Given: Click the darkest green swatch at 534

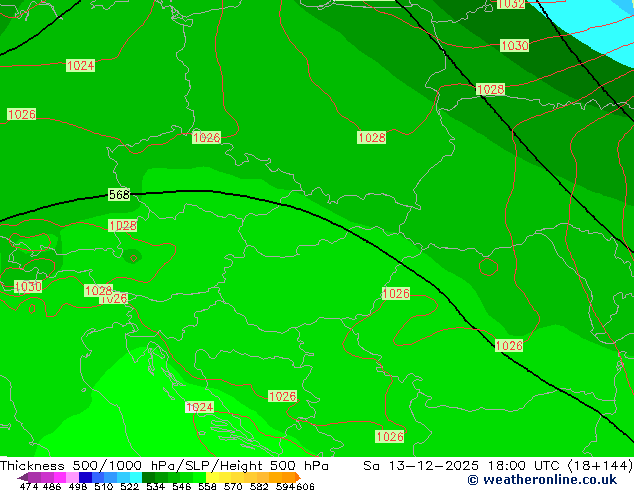Looking at the screenshot, I should pyautogui.click(x=148, y=477).
